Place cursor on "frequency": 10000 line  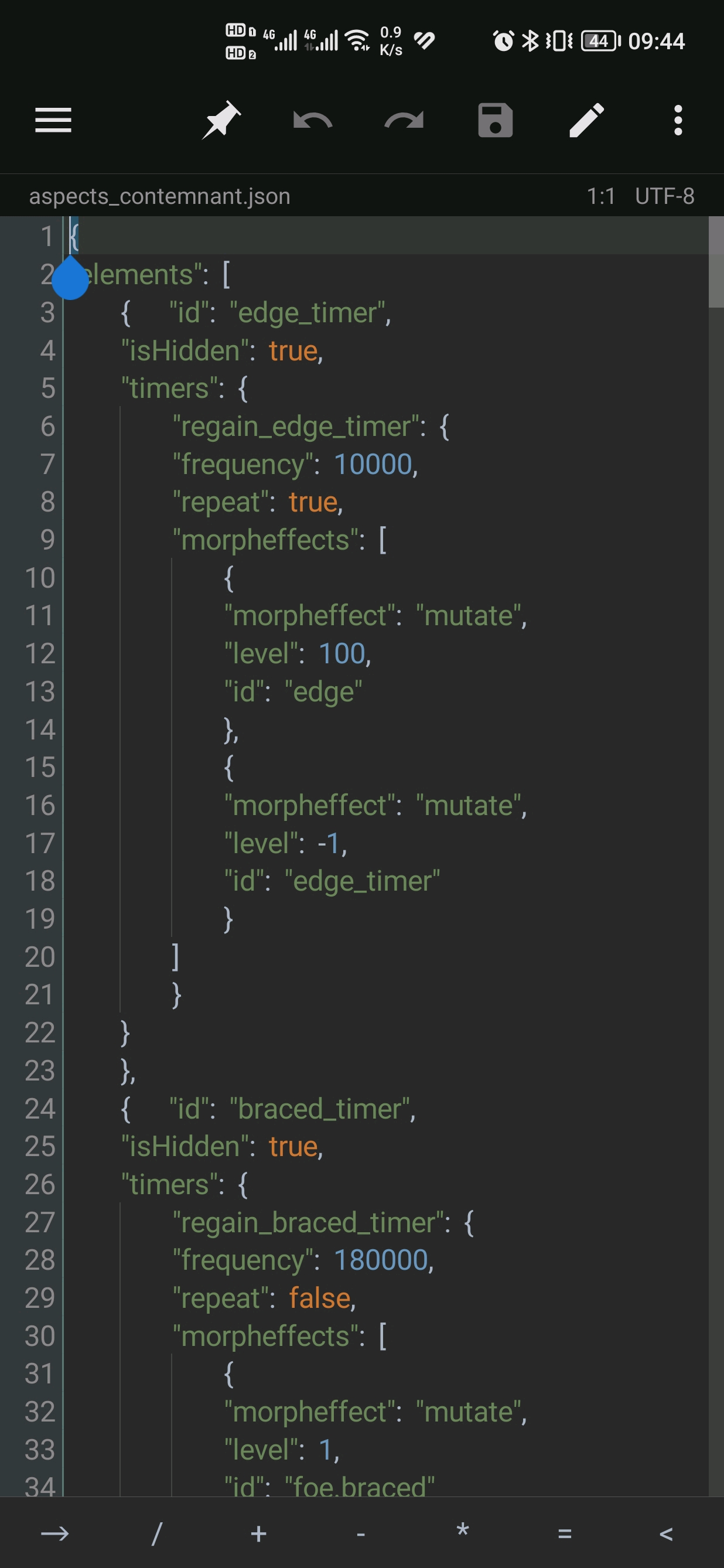point(295,464)
